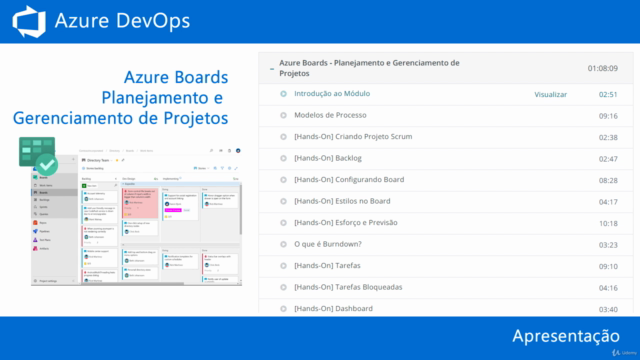Screen dimensions: 640x360
Task: Click play icon beside [Hands-On] Dashboard
Action: (283, 309)
